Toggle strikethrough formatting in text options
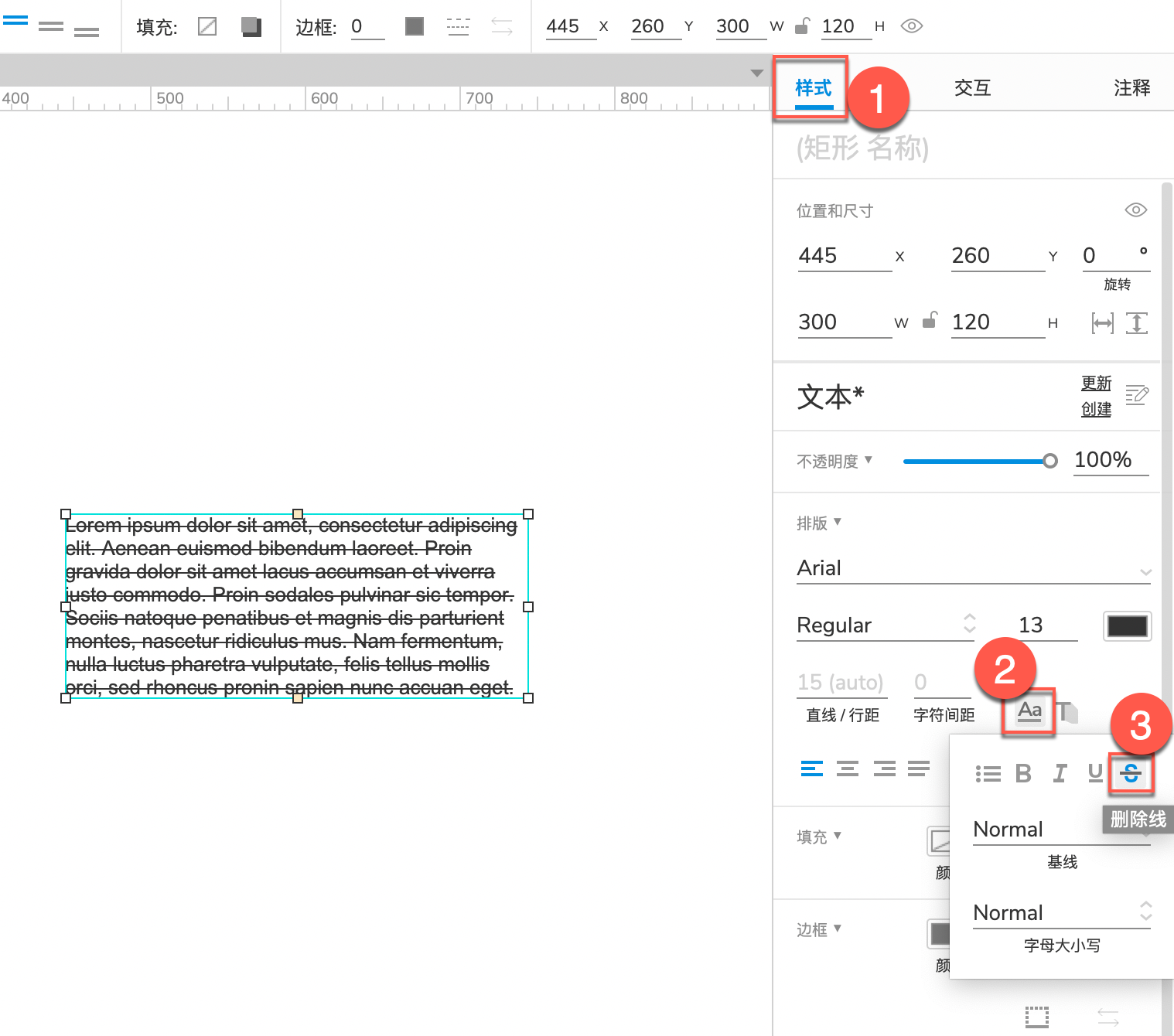This screenshot has width=1174, height=1036. (x=1131, y=772)
